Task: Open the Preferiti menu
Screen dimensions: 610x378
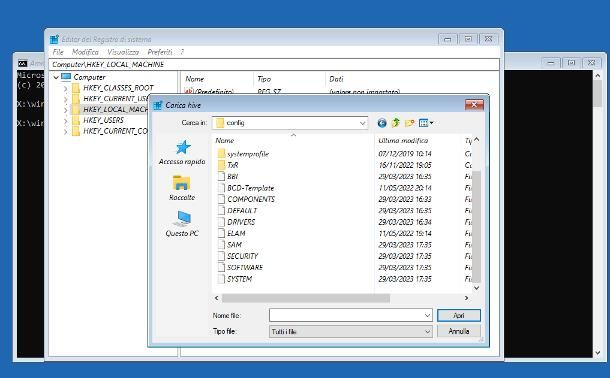Action: pos(160,52)
